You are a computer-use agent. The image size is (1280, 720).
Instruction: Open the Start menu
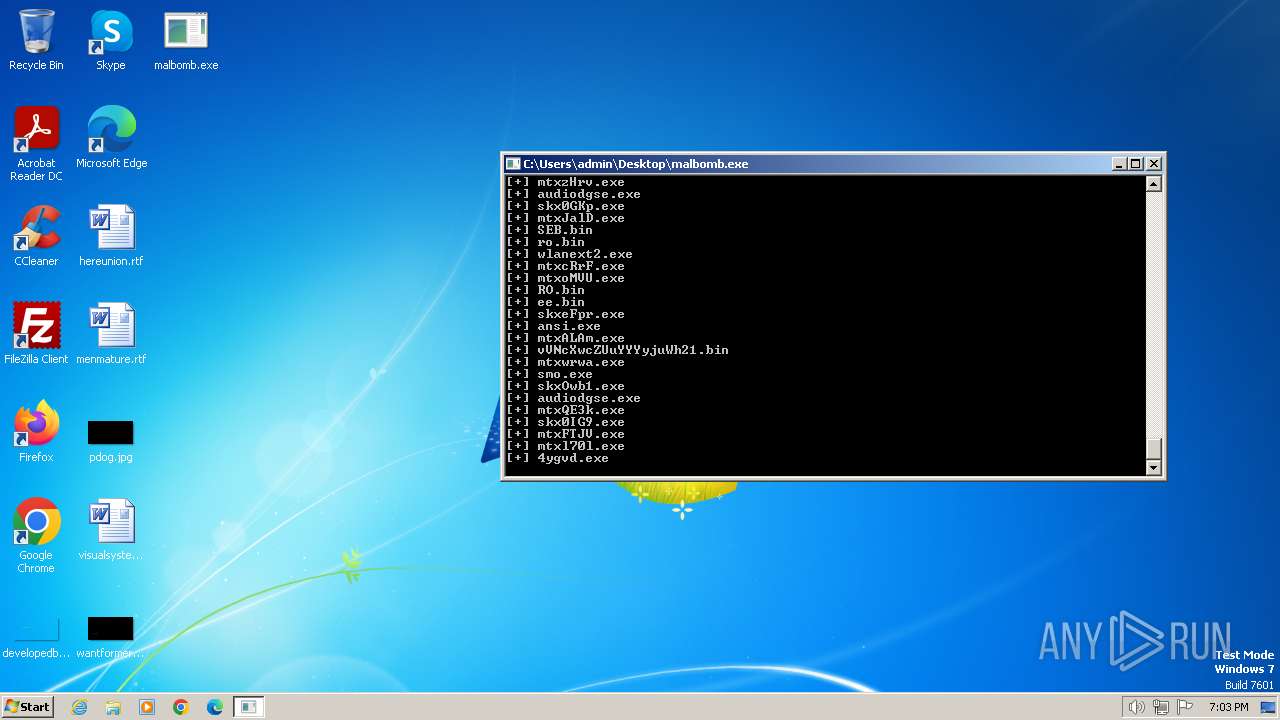pos(27,707)
